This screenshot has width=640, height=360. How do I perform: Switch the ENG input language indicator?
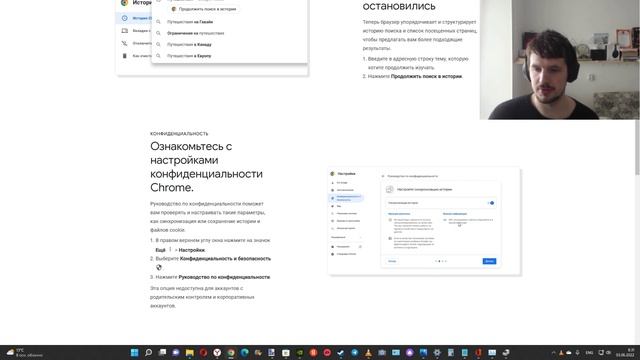(589, 353)
